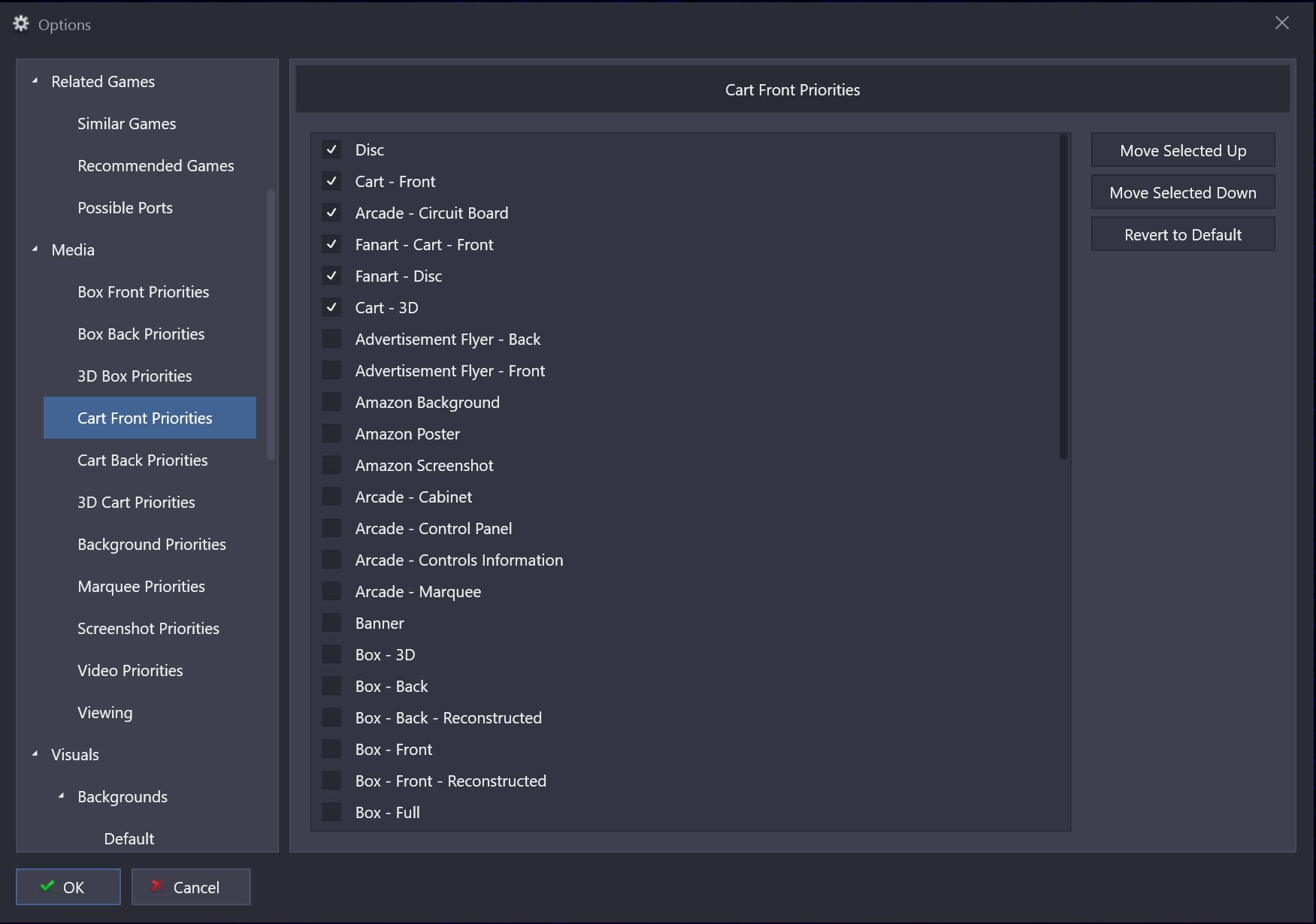1316x924 pixels.
Task: Open Video Priorities page
Action: tap(130, 670)
